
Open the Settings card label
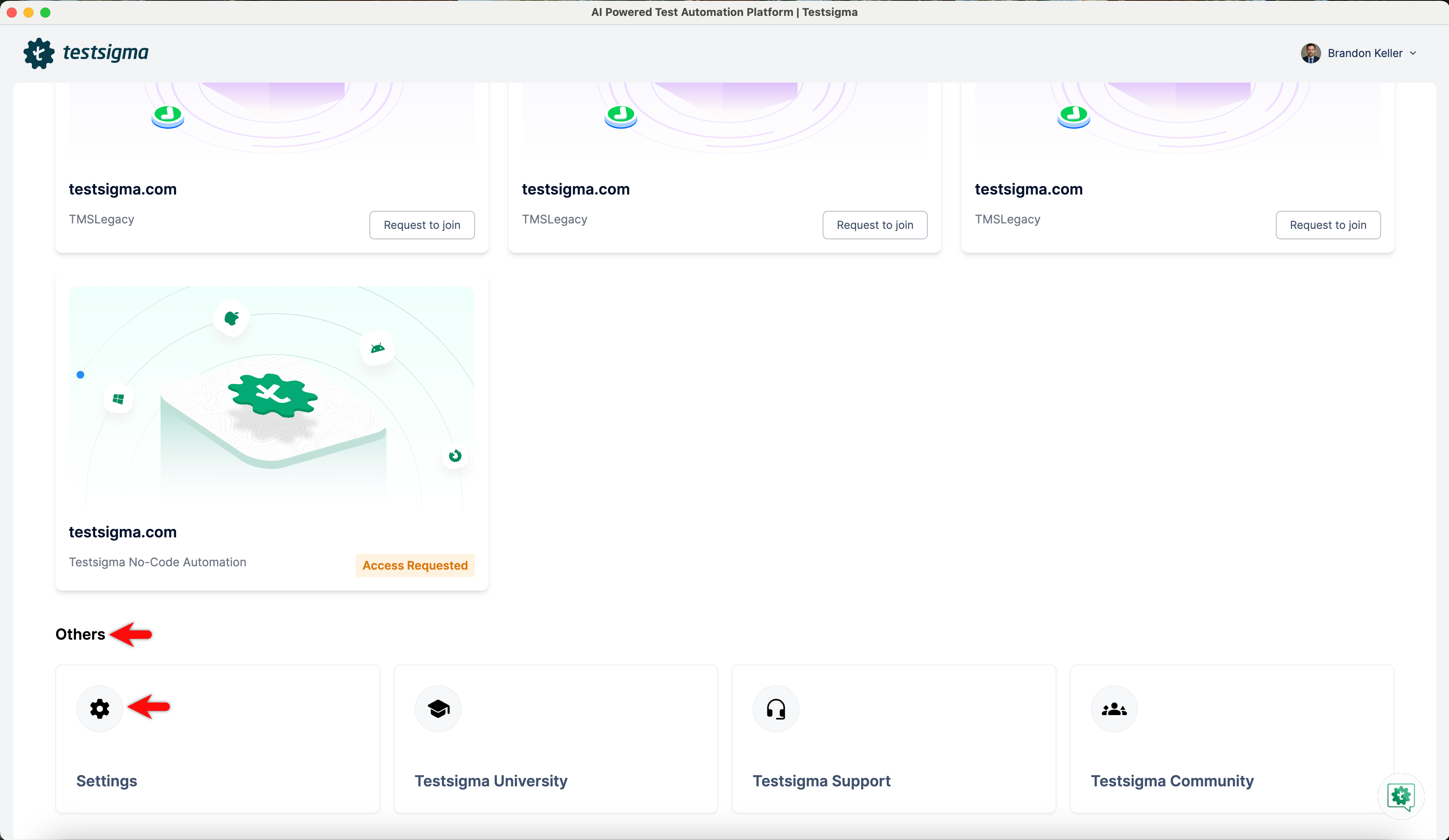tap(106, 780)
